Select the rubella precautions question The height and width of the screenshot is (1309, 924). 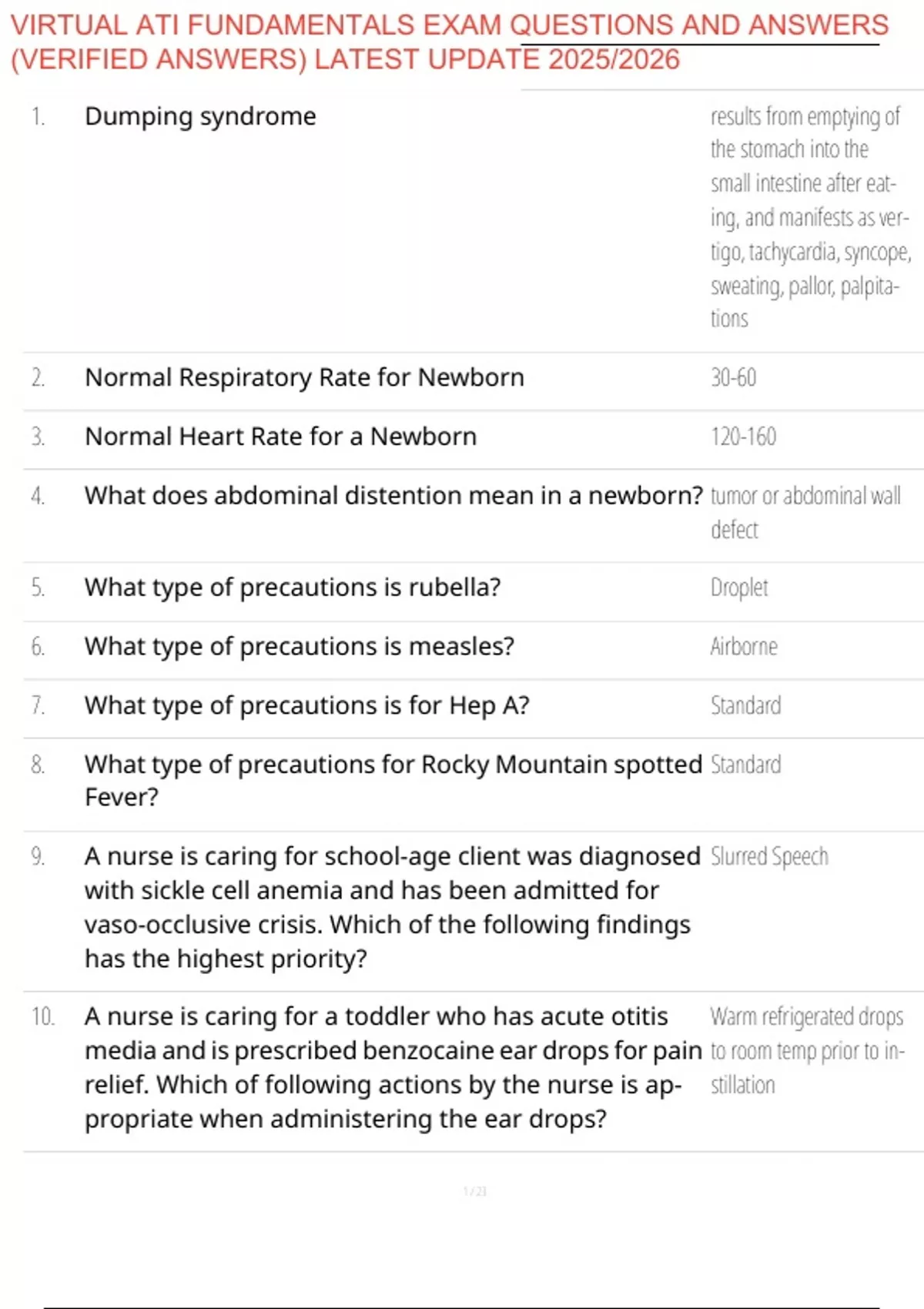coord(293,588)
